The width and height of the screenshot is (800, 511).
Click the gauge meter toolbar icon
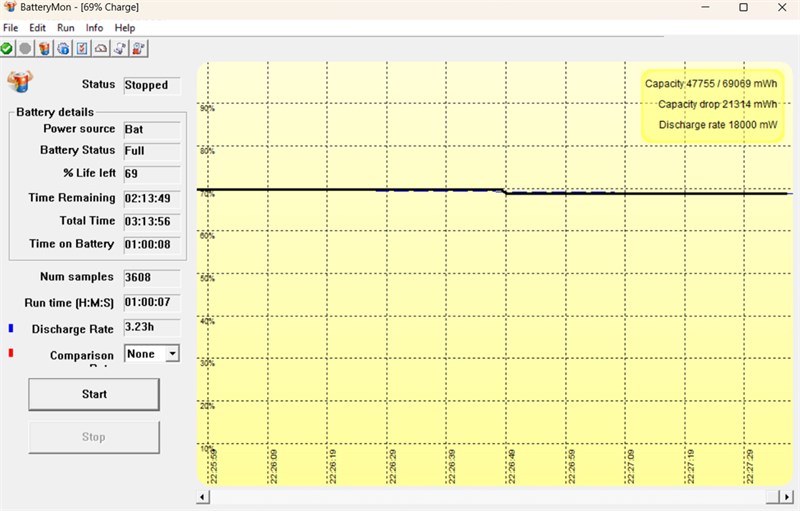(x=101, y=48)
